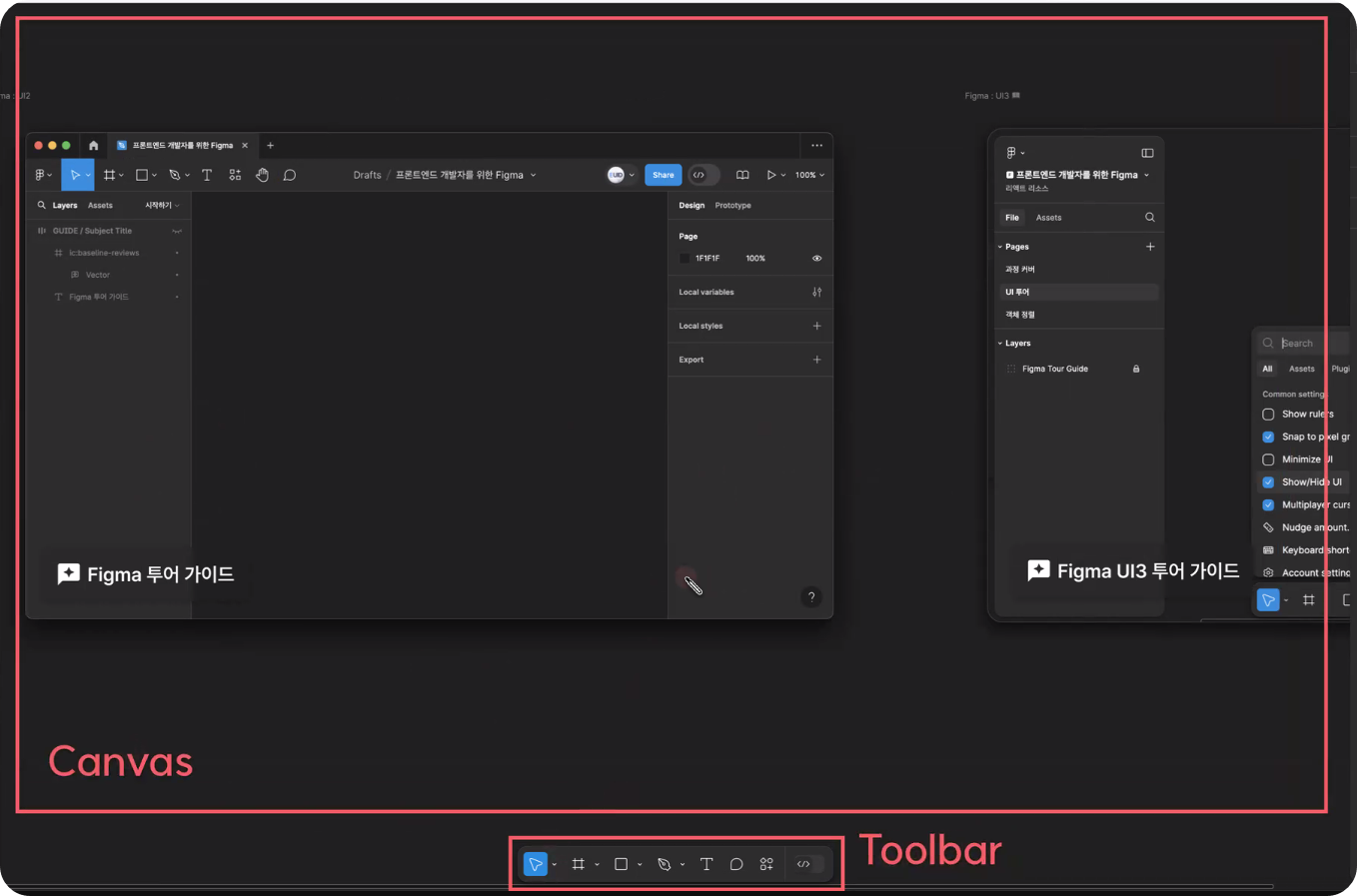Screen dimensions: 1357x896
Task: Open new tab plus in UI2 window
Action: click(x=270, y=145)
